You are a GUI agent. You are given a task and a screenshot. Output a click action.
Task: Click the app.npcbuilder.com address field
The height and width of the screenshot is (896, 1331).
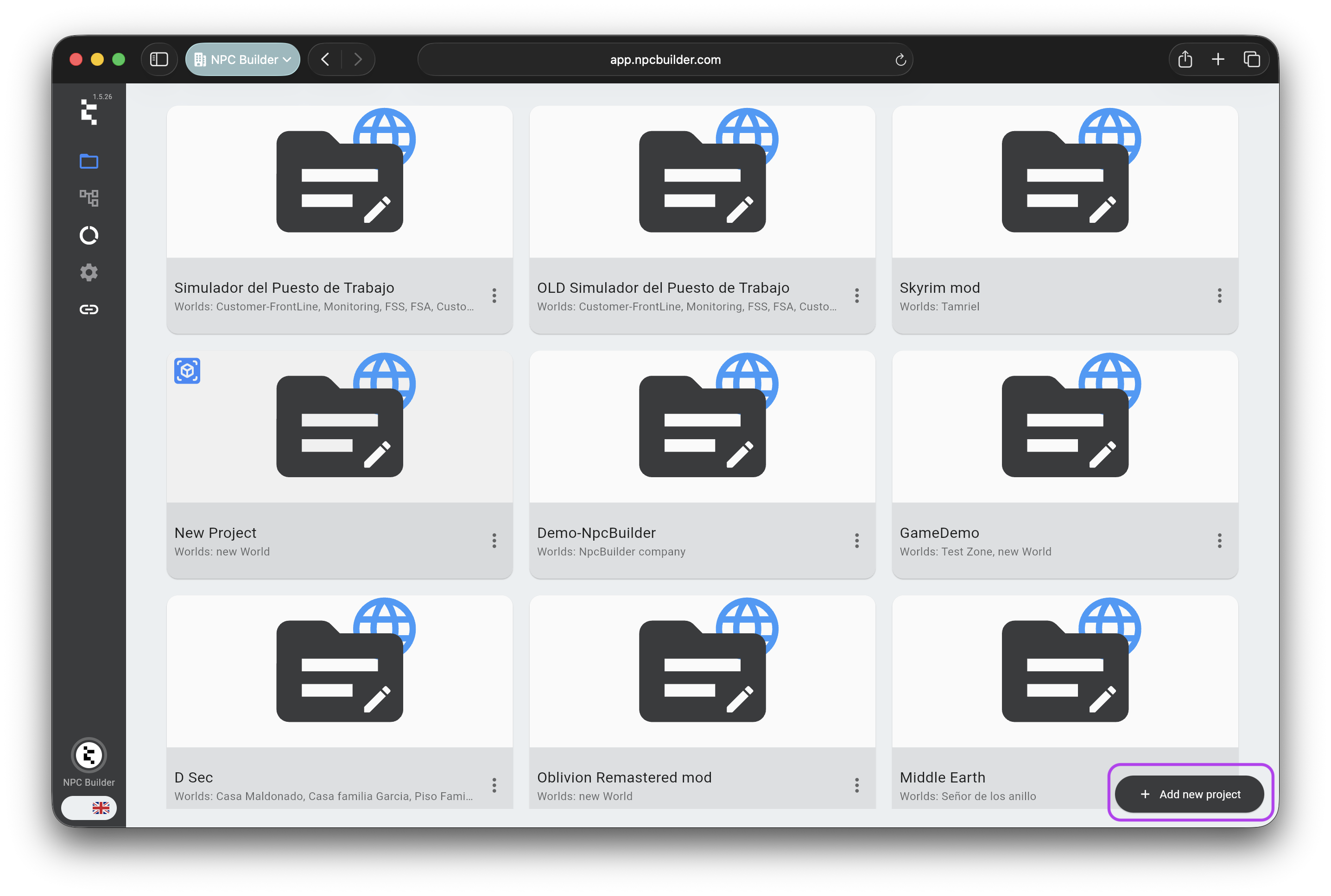665,59
